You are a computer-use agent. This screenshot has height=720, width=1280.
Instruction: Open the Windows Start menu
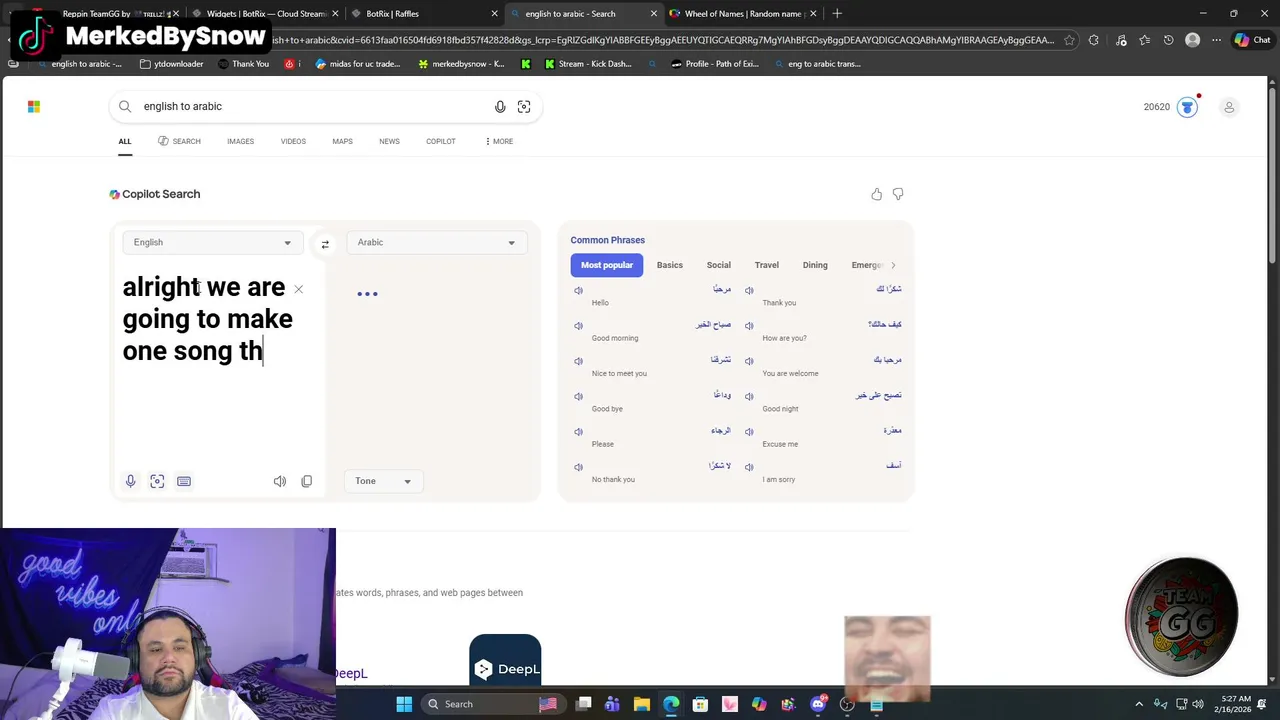coord(404,704)
